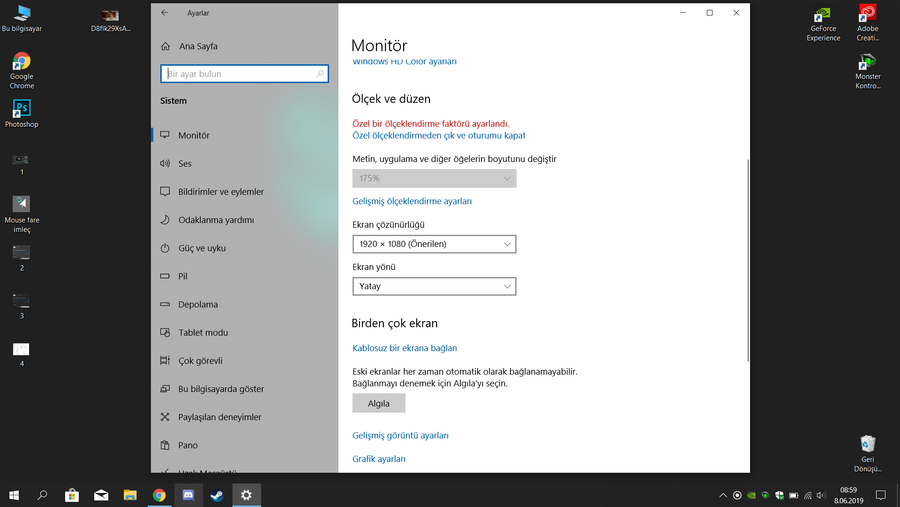The image size is (900, 507).
Task: Open Ekran çözünürlüğü 1920 × 1080 dropdown
Action: pos(434,244)
